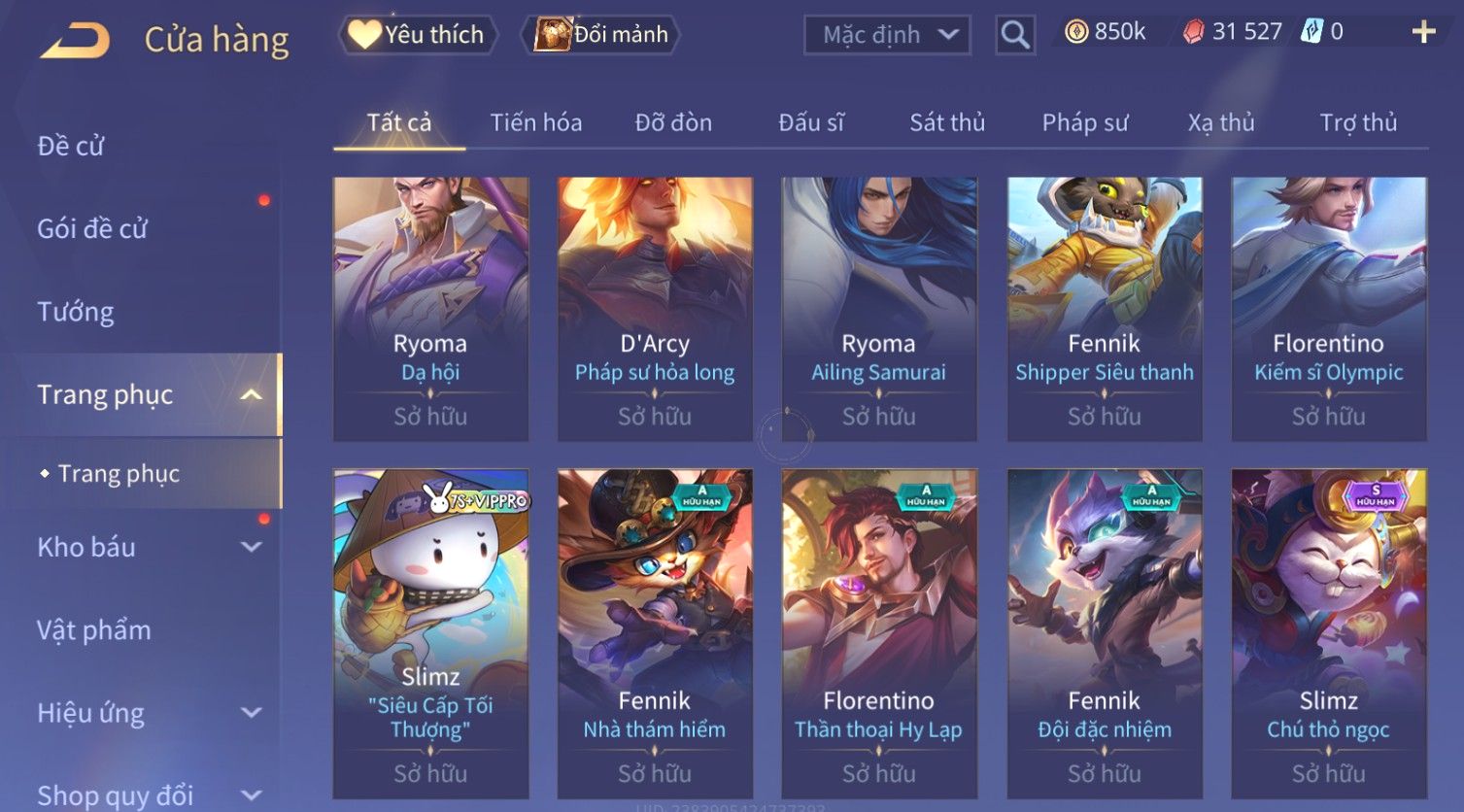Image resolution: width=1464 pixels, height=812 pixels.
Task: Open Gói đề cử in the sidebar
Action: point(92,229)
